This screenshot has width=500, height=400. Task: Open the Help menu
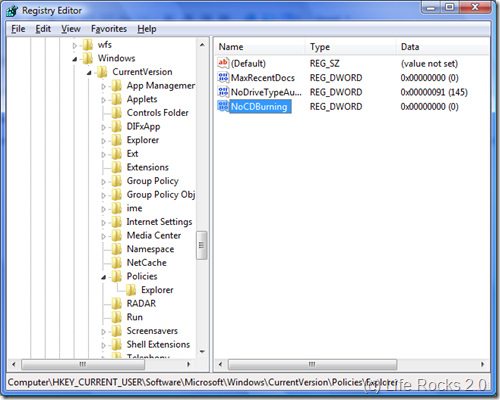pyautogui.click(x=147, y=29)
